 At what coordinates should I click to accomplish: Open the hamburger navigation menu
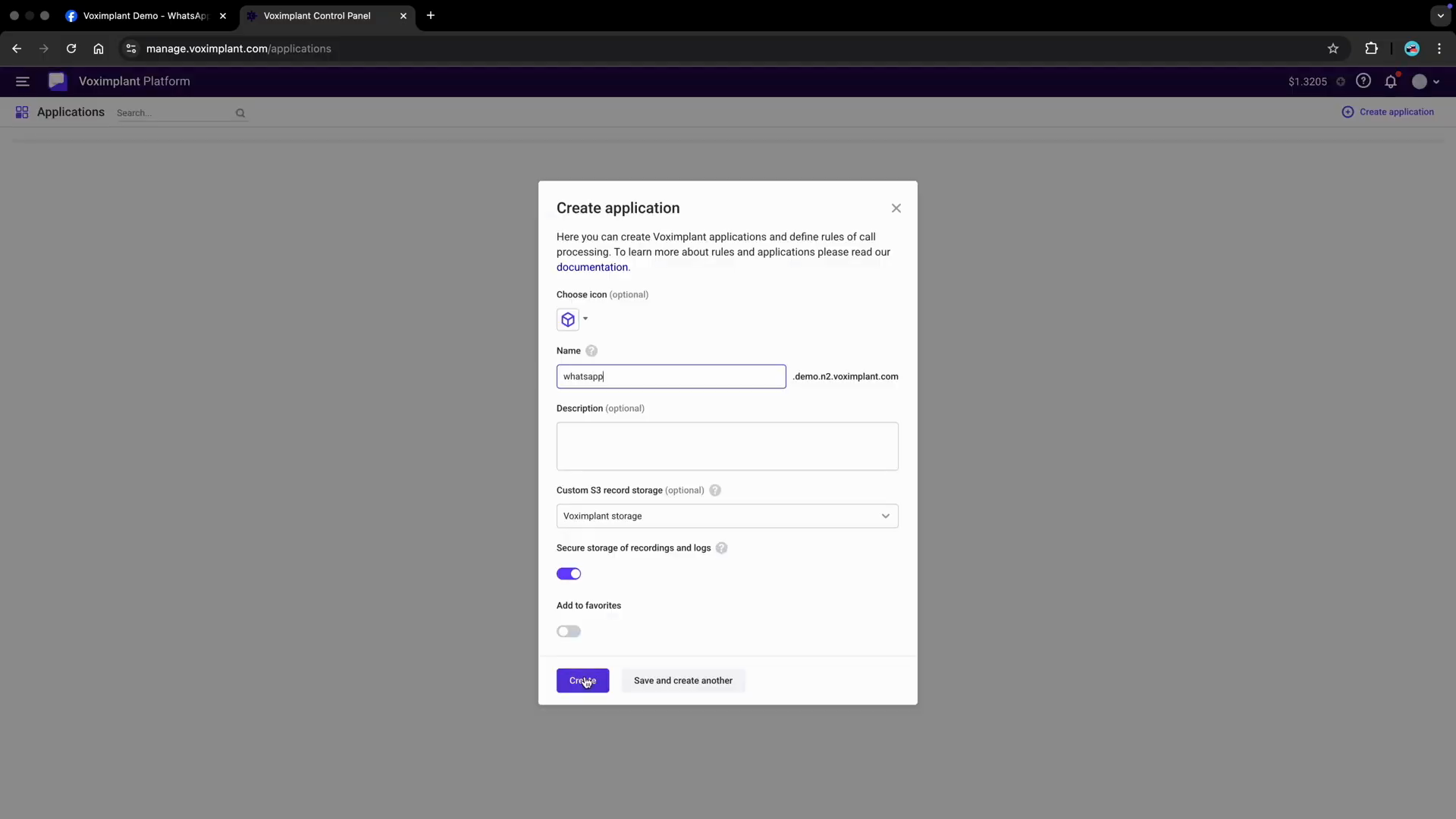[x=22, y=81]
